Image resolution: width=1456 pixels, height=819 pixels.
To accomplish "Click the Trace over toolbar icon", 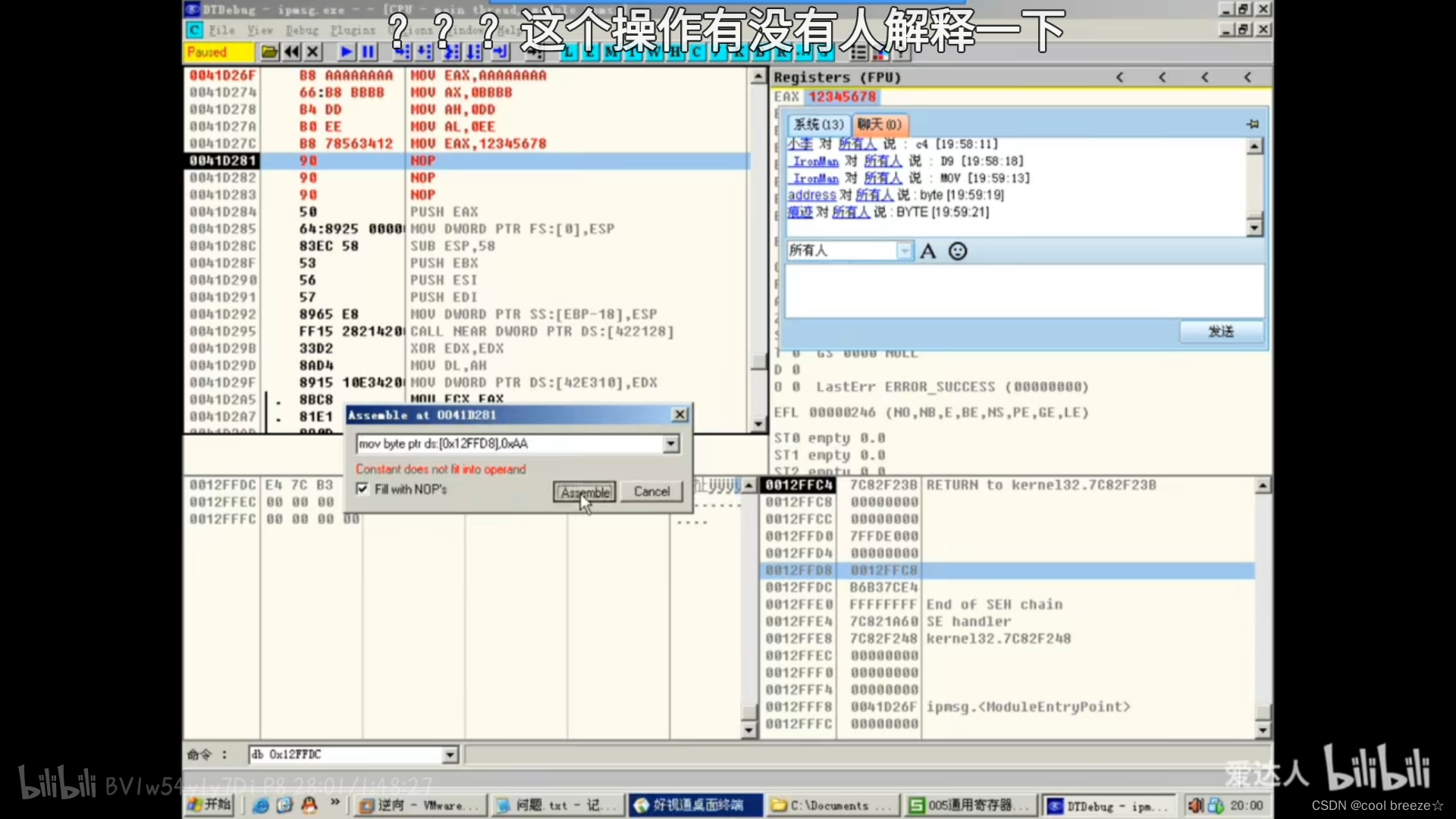I will click(475, 52).
